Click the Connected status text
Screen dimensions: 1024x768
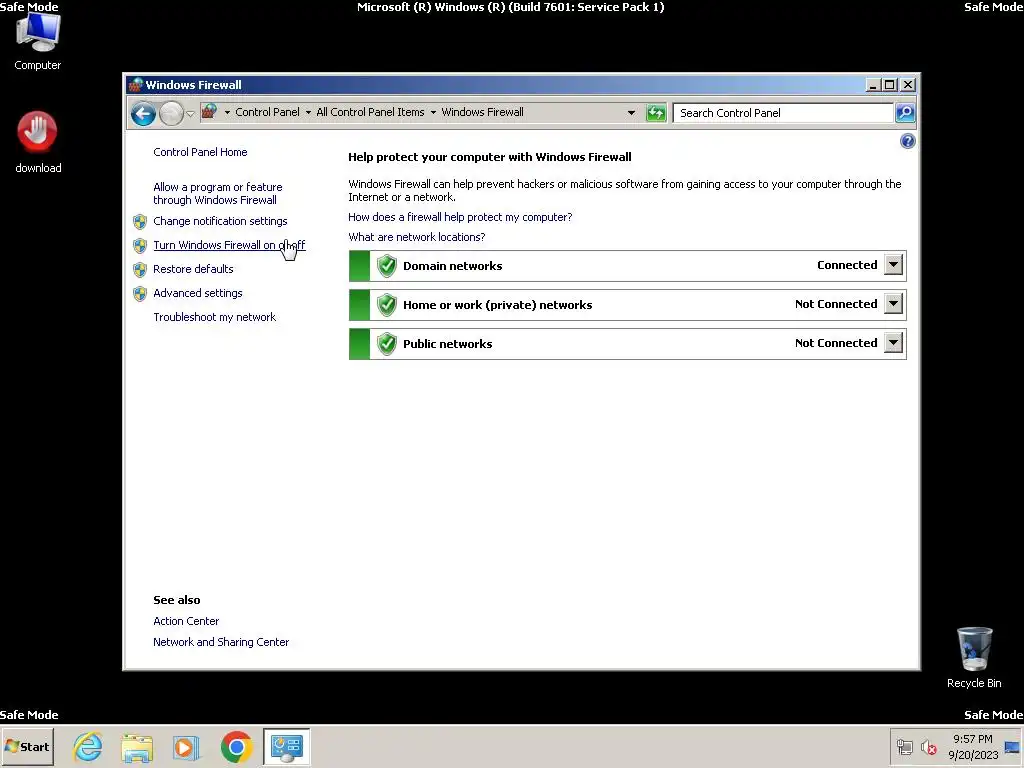(847, 265)
